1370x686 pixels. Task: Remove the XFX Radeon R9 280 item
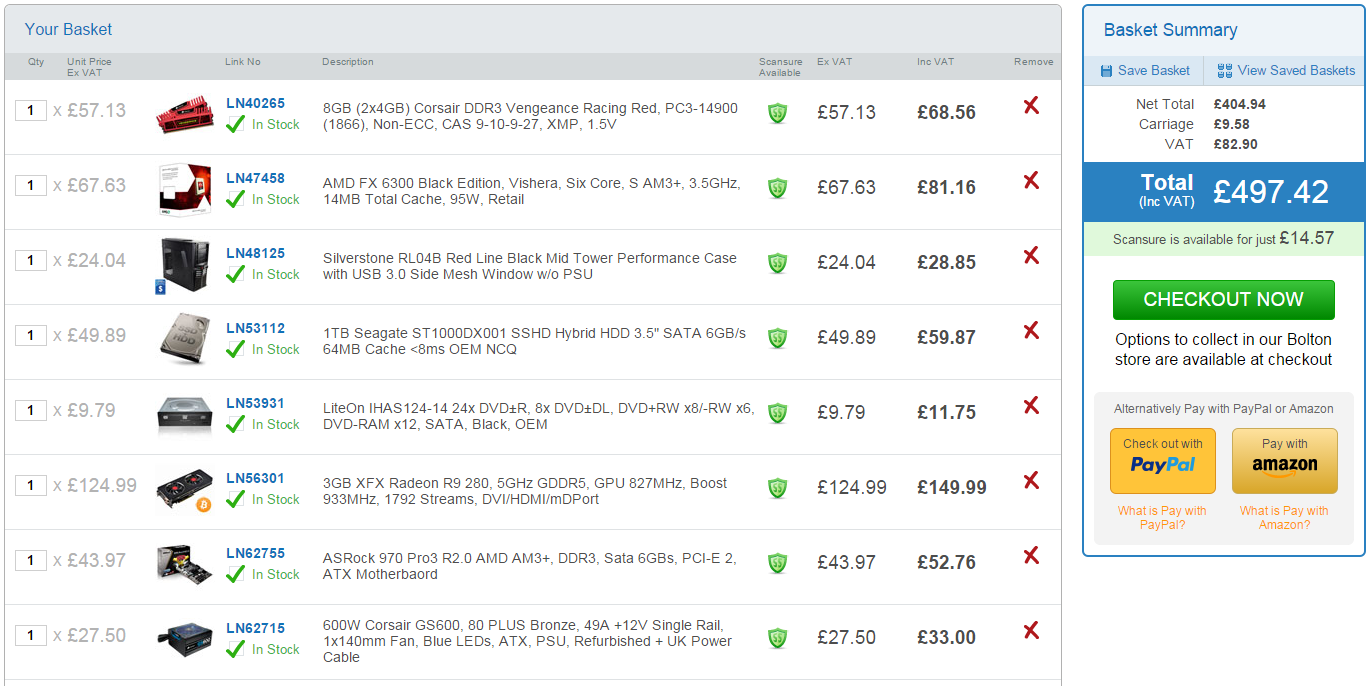(x=1031, y=480)
